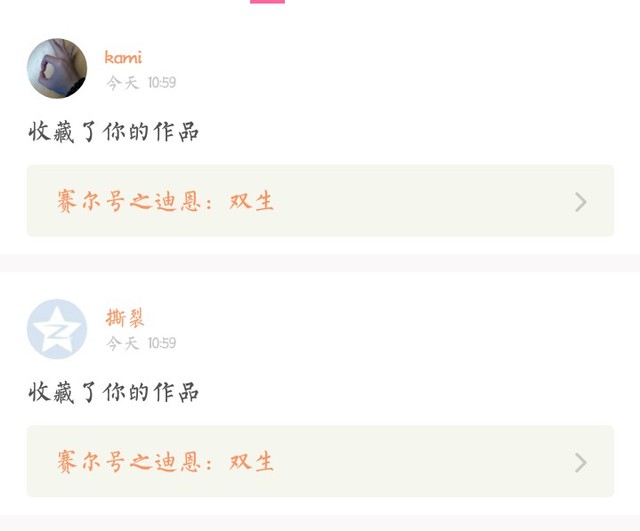The width and height of the screenshot is (640, 531).
Task: Select the 今天 10:59 timestamp under 撕裂
Action: (141, 343)
